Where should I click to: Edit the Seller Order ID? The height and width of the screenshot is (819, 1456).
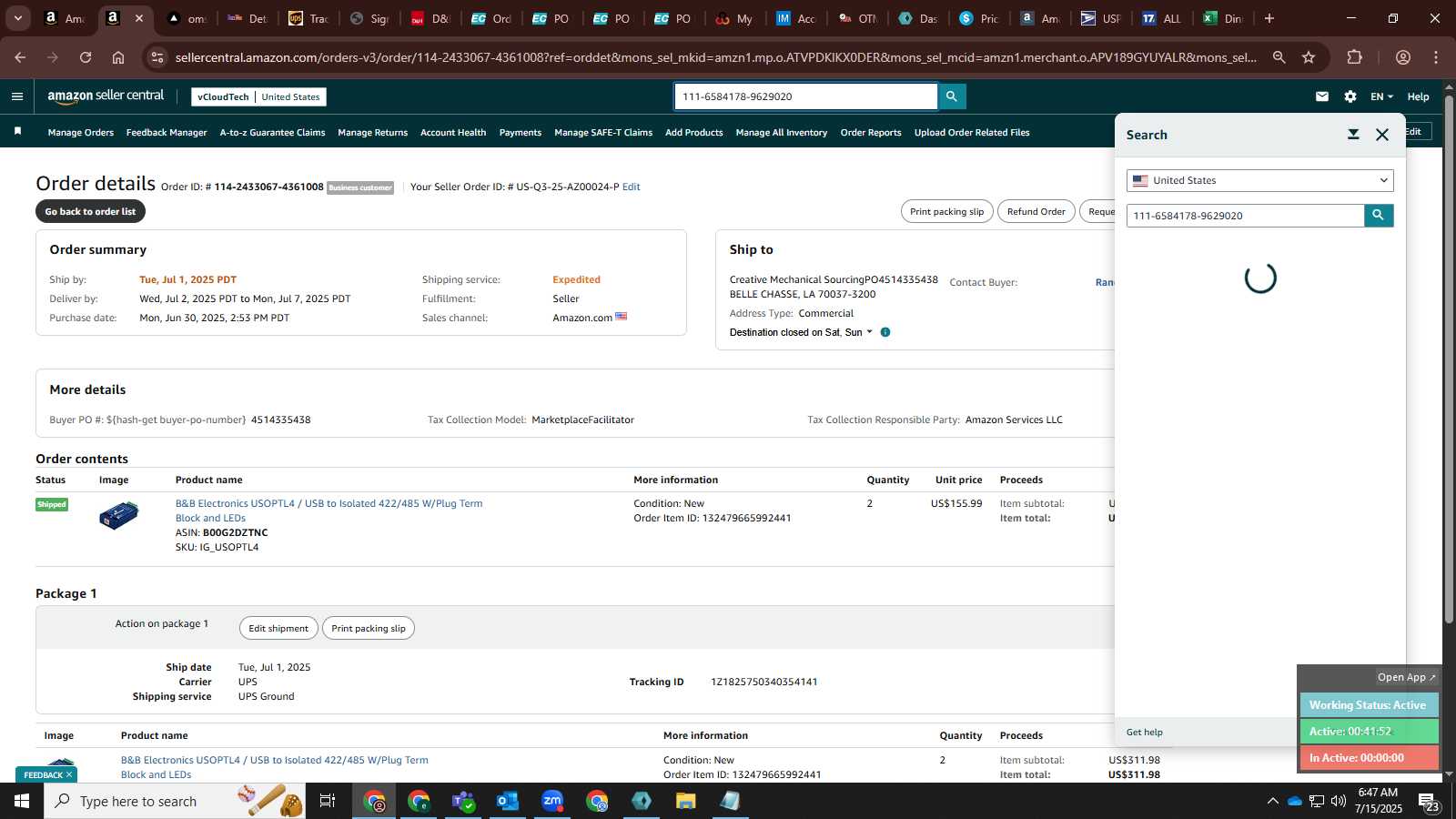[x=631, y=187]
